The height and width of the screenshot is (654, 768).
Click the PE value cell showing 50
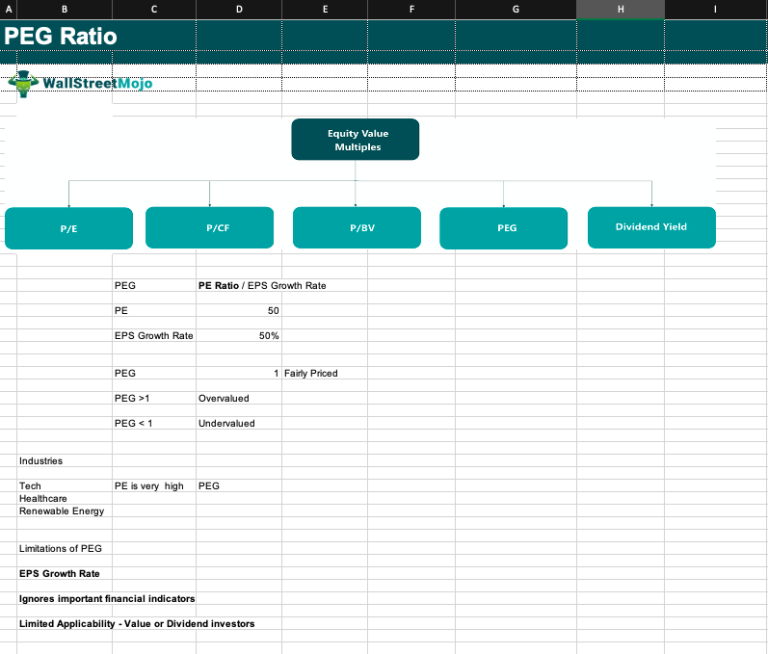(239, 311)
